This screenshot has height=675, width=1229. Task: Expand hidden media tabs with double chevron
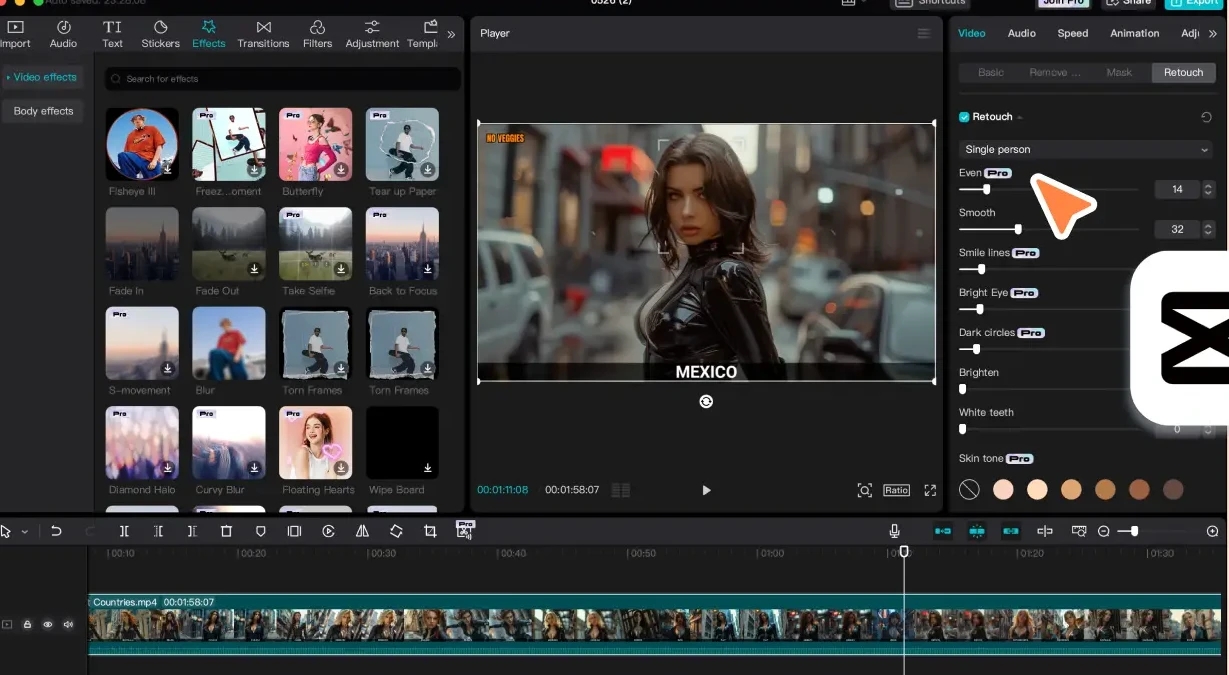pyautogui.click(x=451, y=34)
